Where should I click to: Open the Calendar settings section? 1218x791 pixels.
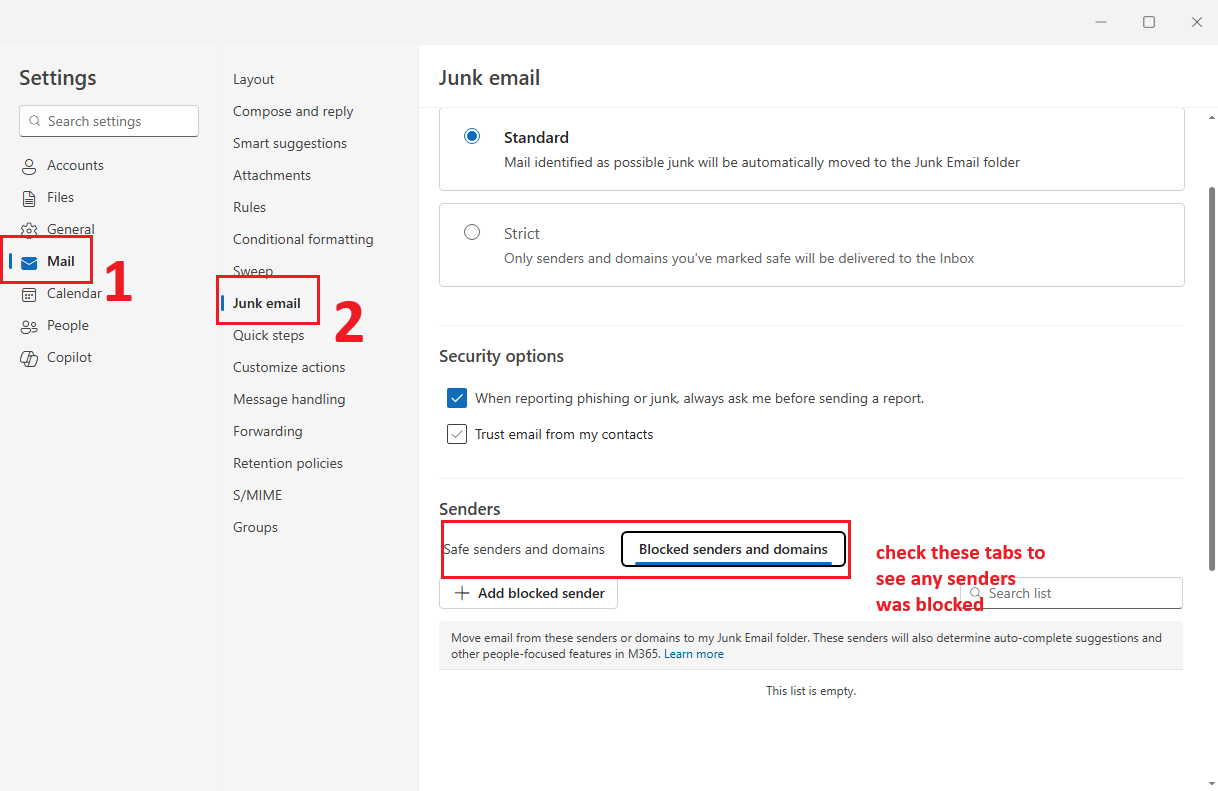tap(72, 293)
